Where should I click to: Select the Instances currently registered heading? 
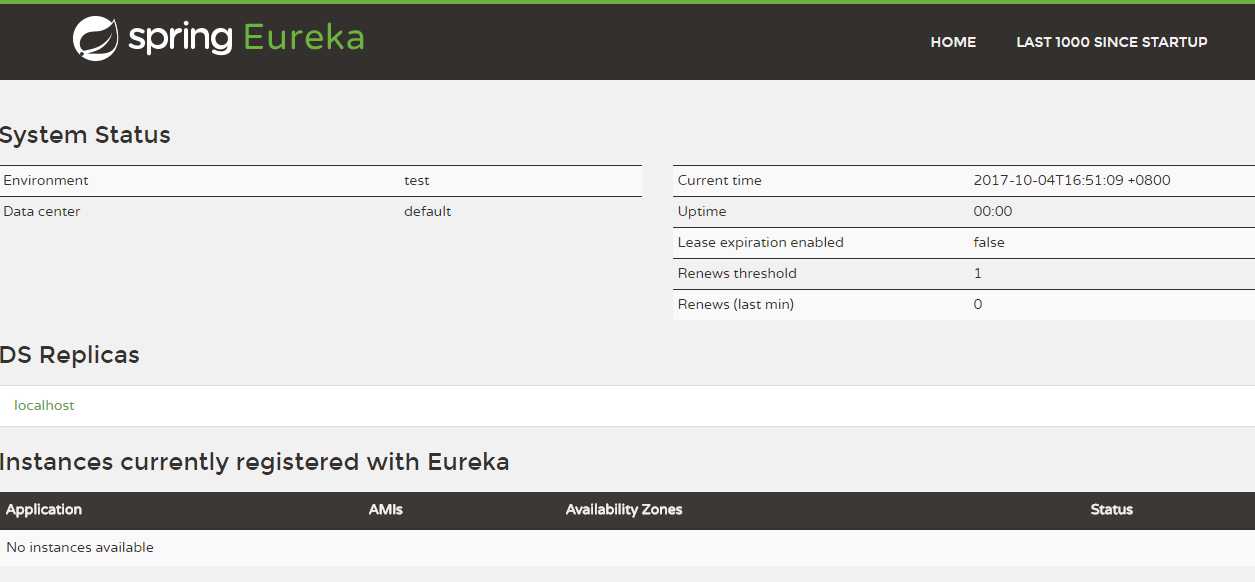point(254,462)
